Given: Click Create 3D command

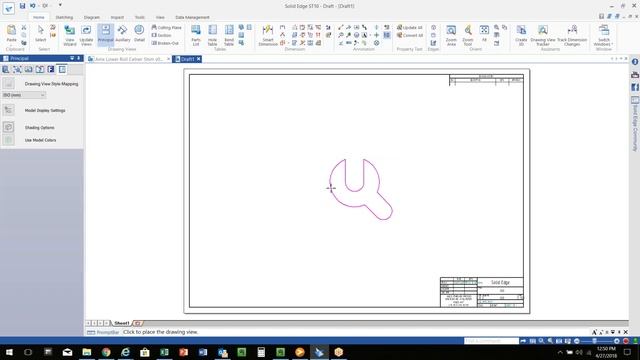Looking at the screenshot, I should point(521,35).
